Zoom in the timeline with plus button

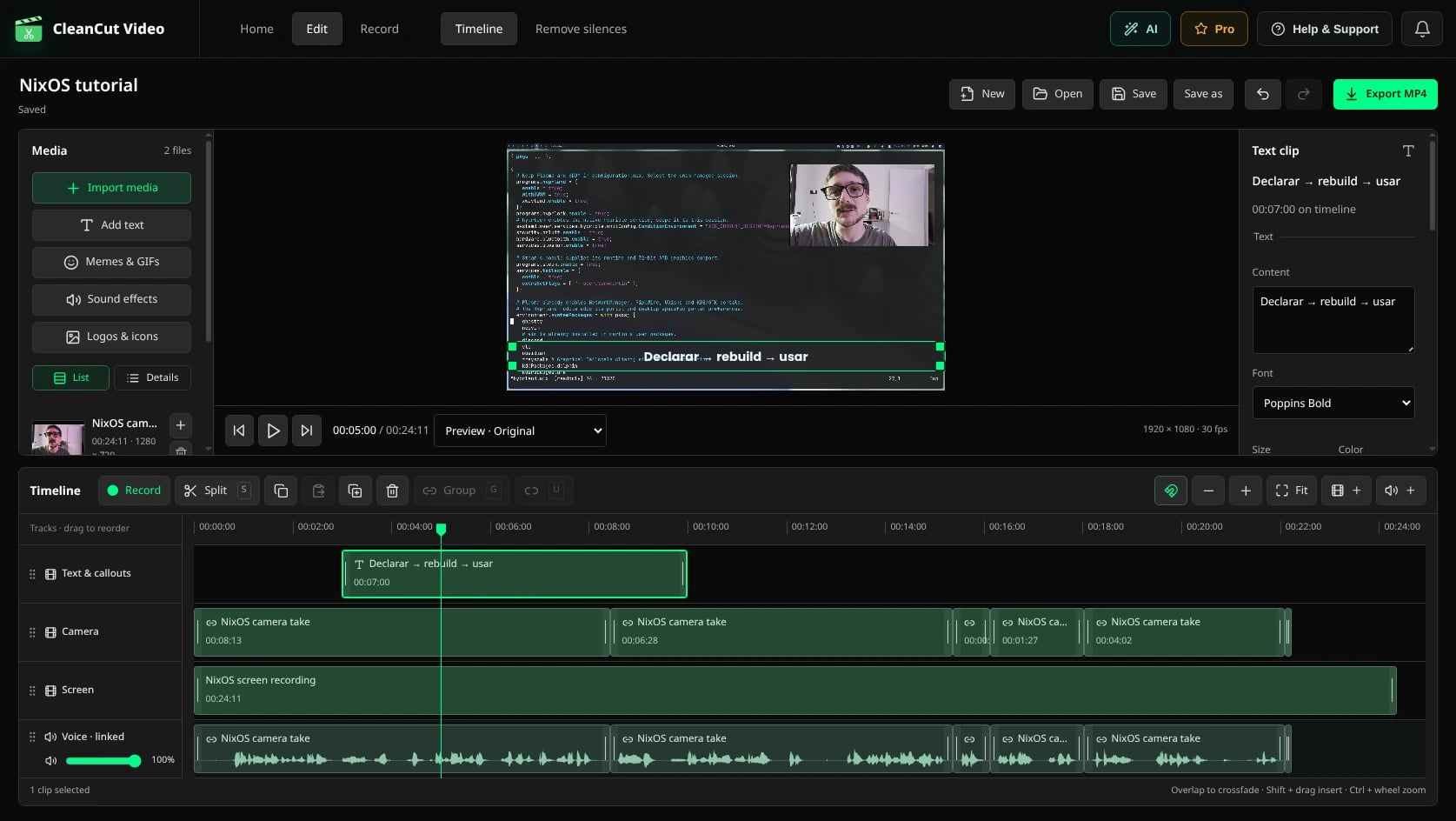tap(1246, 491)
